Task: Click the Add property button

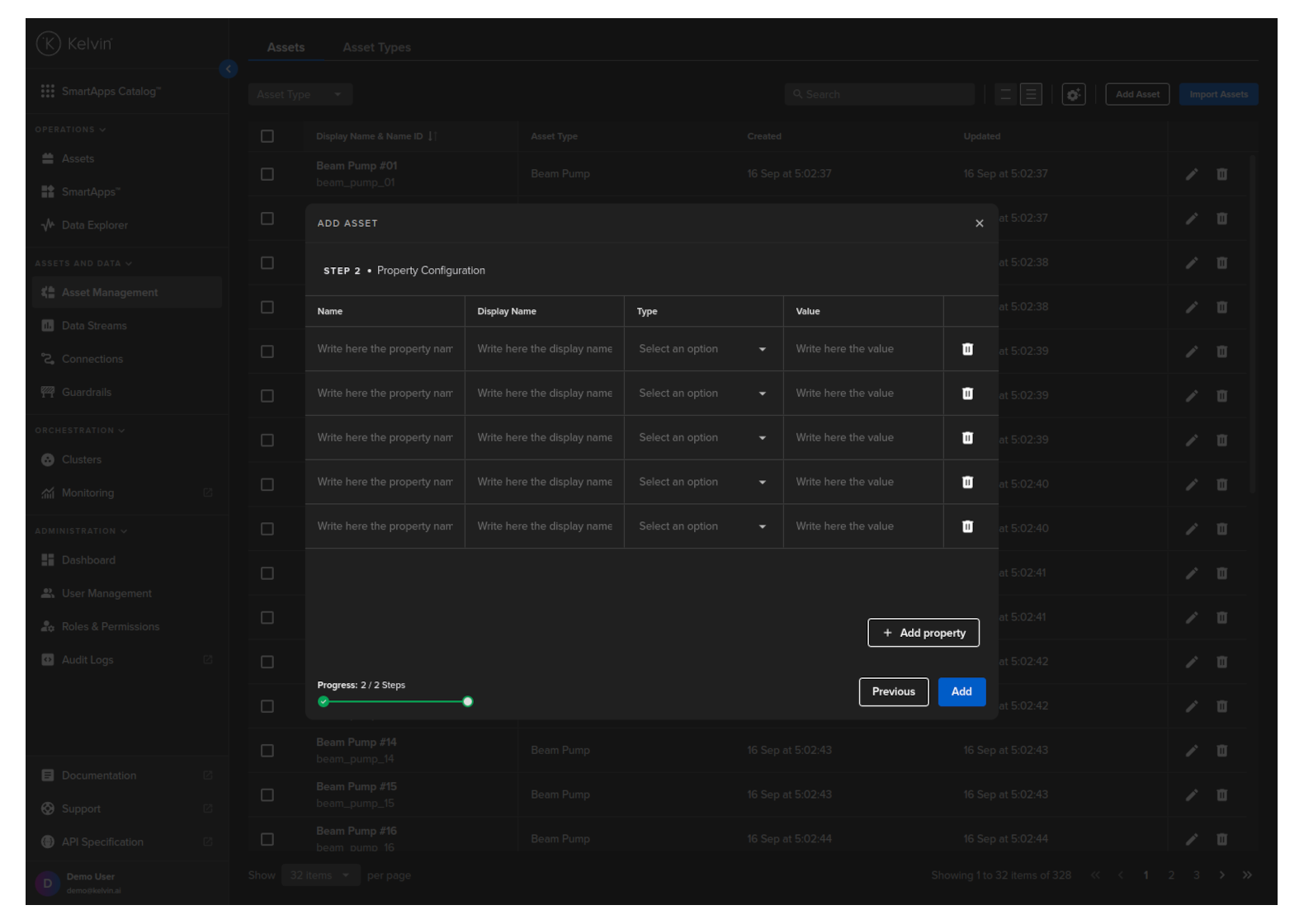Action: 923,633
